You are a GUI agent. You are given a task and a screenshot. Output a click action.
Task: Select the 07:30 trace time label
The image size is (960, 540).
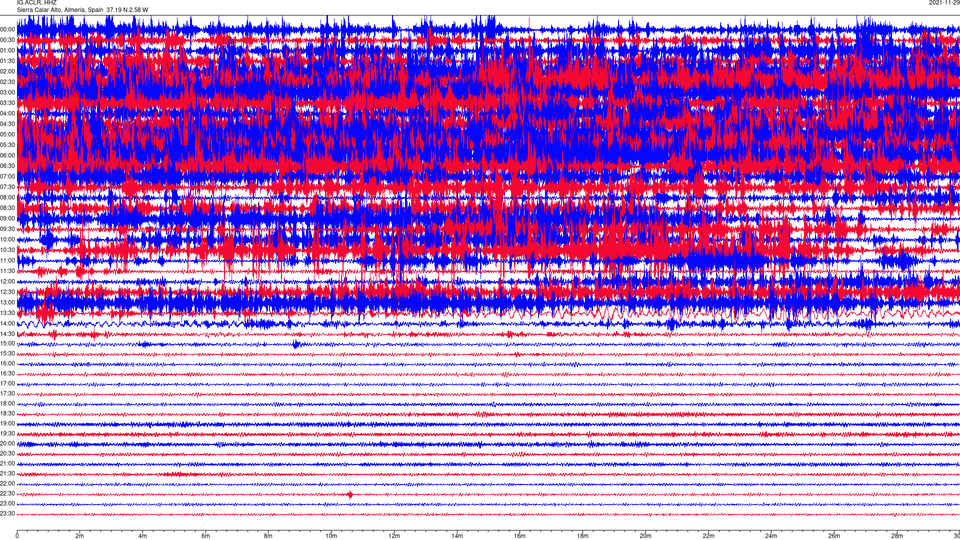point(7,187)
